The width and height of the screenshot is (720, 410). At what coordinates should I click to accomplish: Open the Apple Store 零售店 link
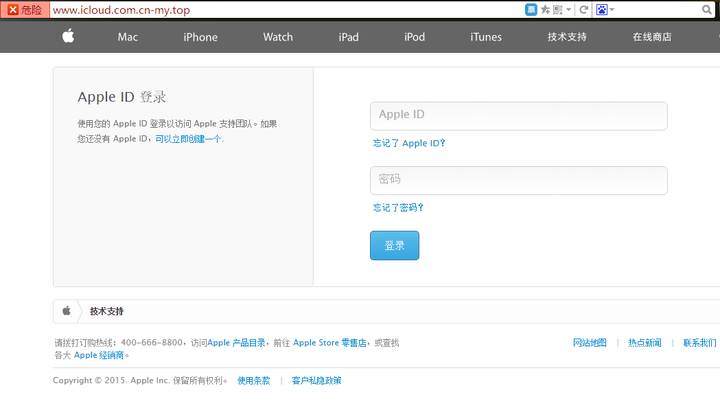coord(330,343)
